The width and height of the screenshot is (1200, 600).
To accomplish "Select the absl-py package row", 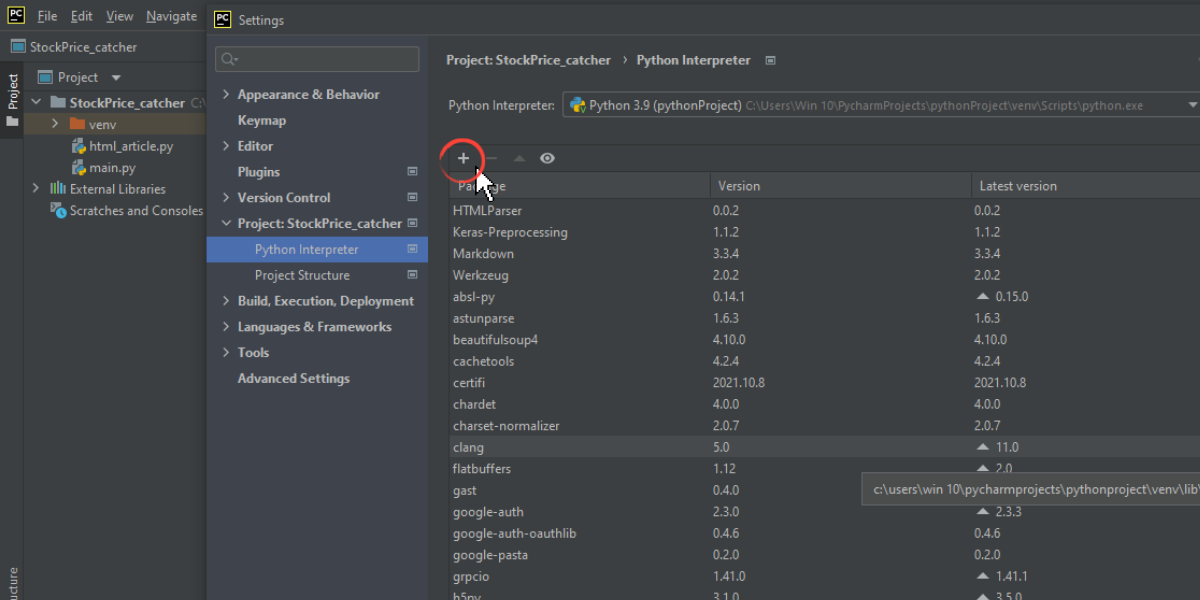I will coord(824,297).
